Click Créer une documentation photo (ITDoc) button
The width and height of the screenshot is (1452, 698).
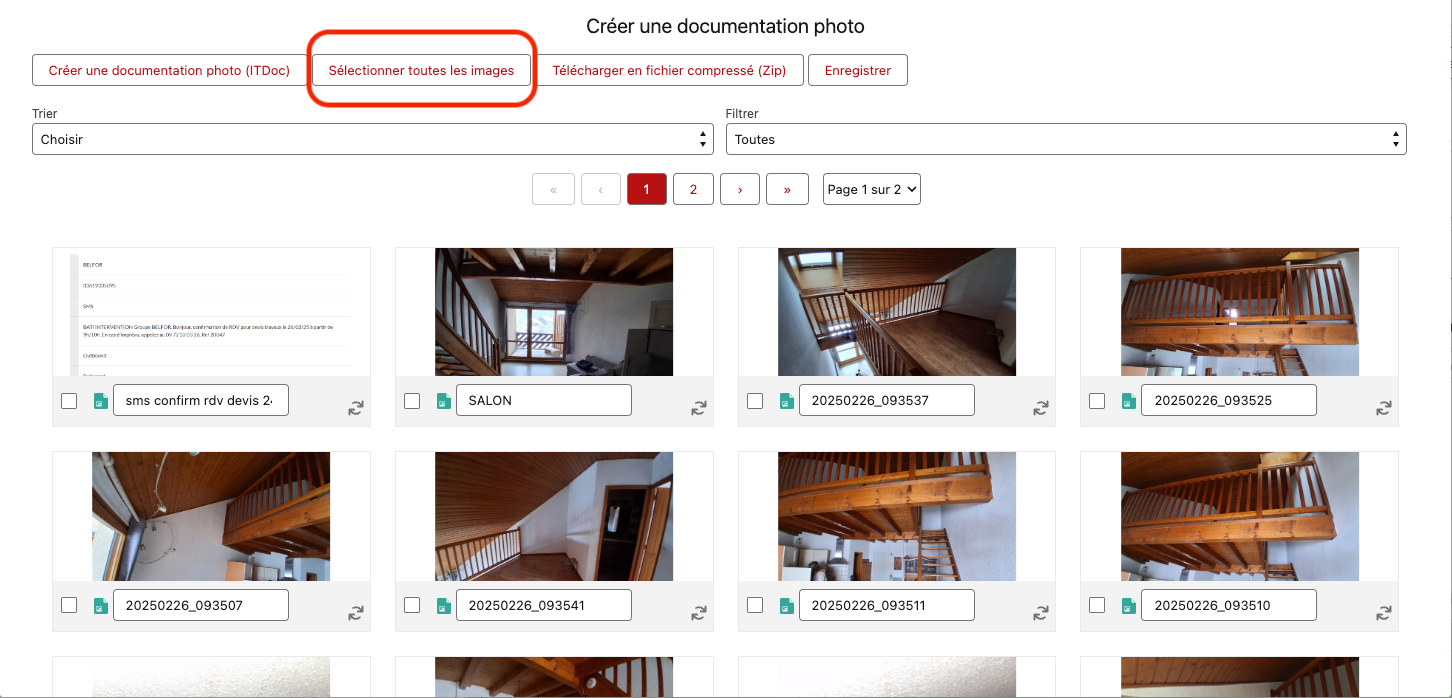(x=169, y=71)
